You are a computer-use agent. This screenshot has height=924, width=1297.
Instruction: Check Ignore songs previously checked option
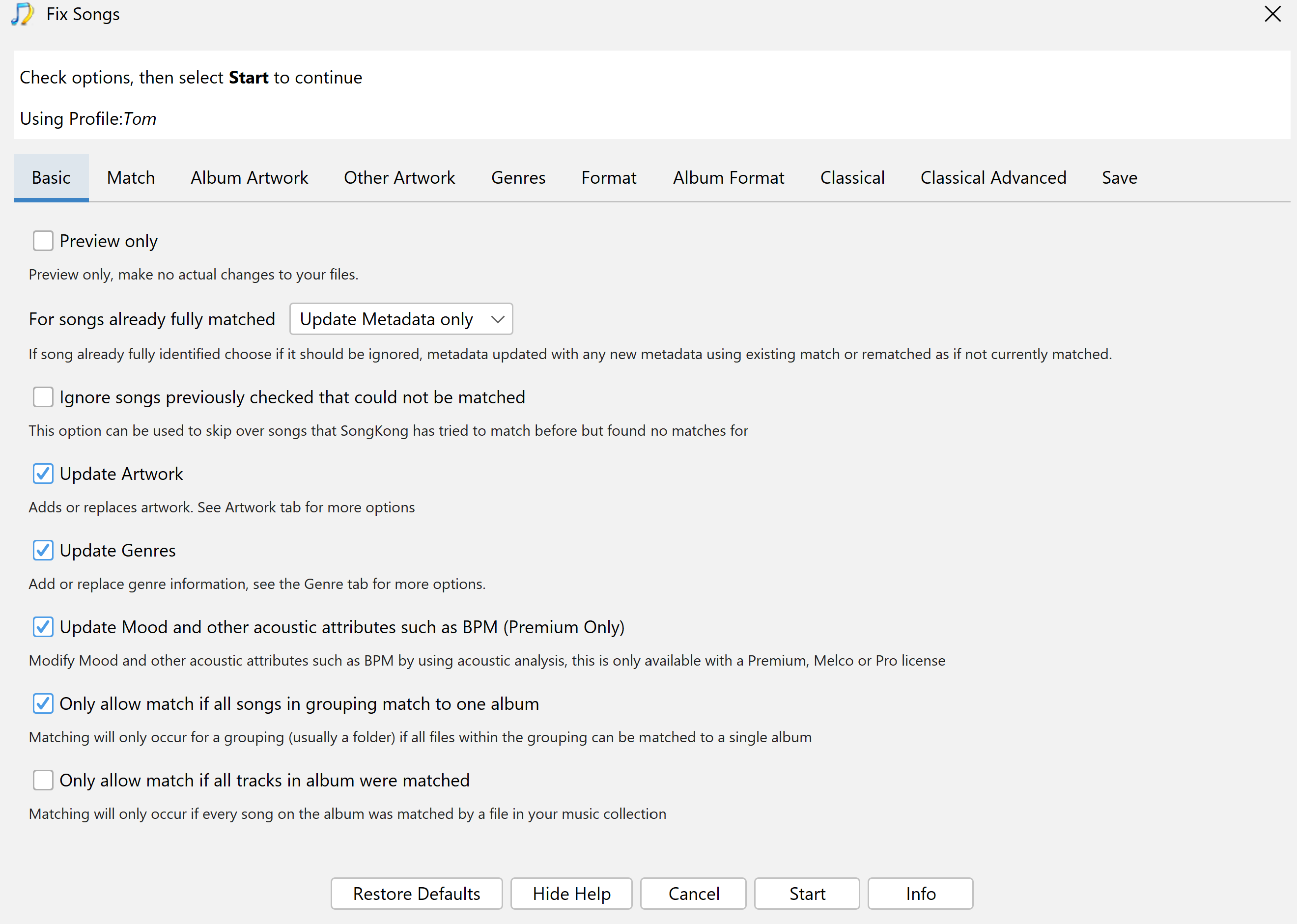(43, 396)
